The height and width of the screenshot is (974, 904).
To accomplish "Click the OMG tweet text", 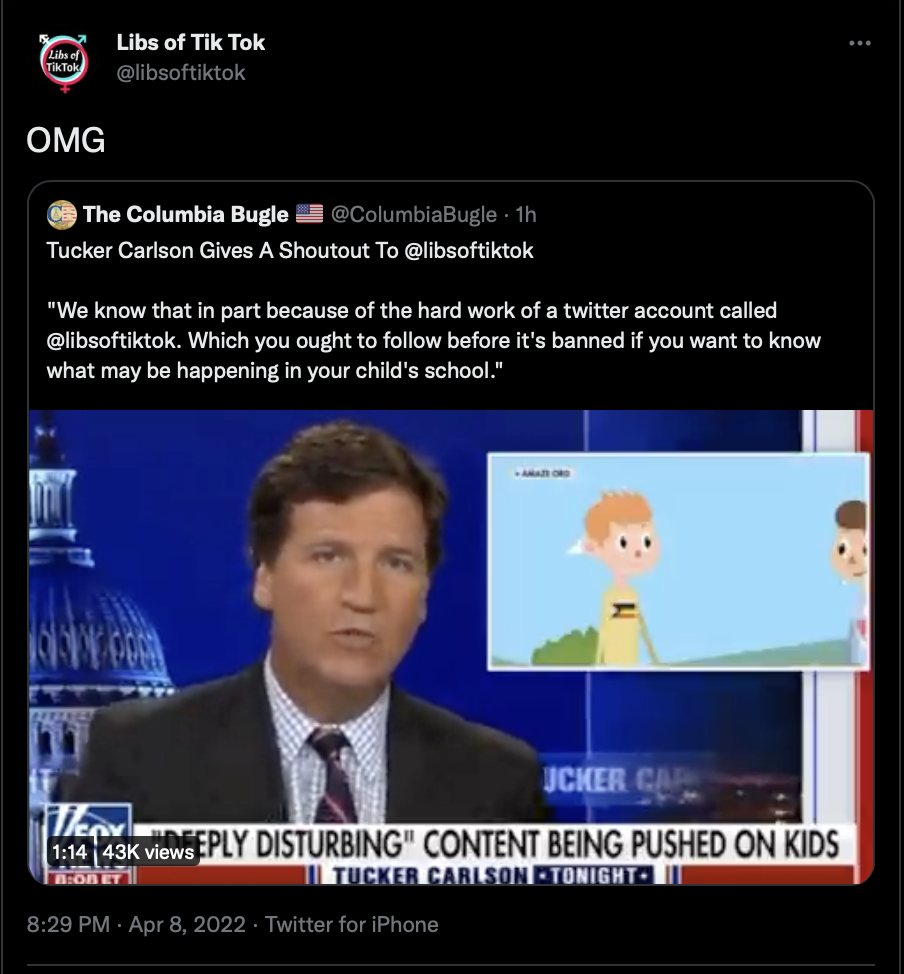I will (x=66, y=140).
